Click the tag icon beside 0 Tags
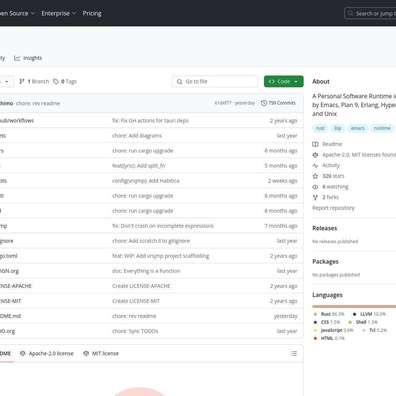 pyautogui.click(x=56, y=81)
